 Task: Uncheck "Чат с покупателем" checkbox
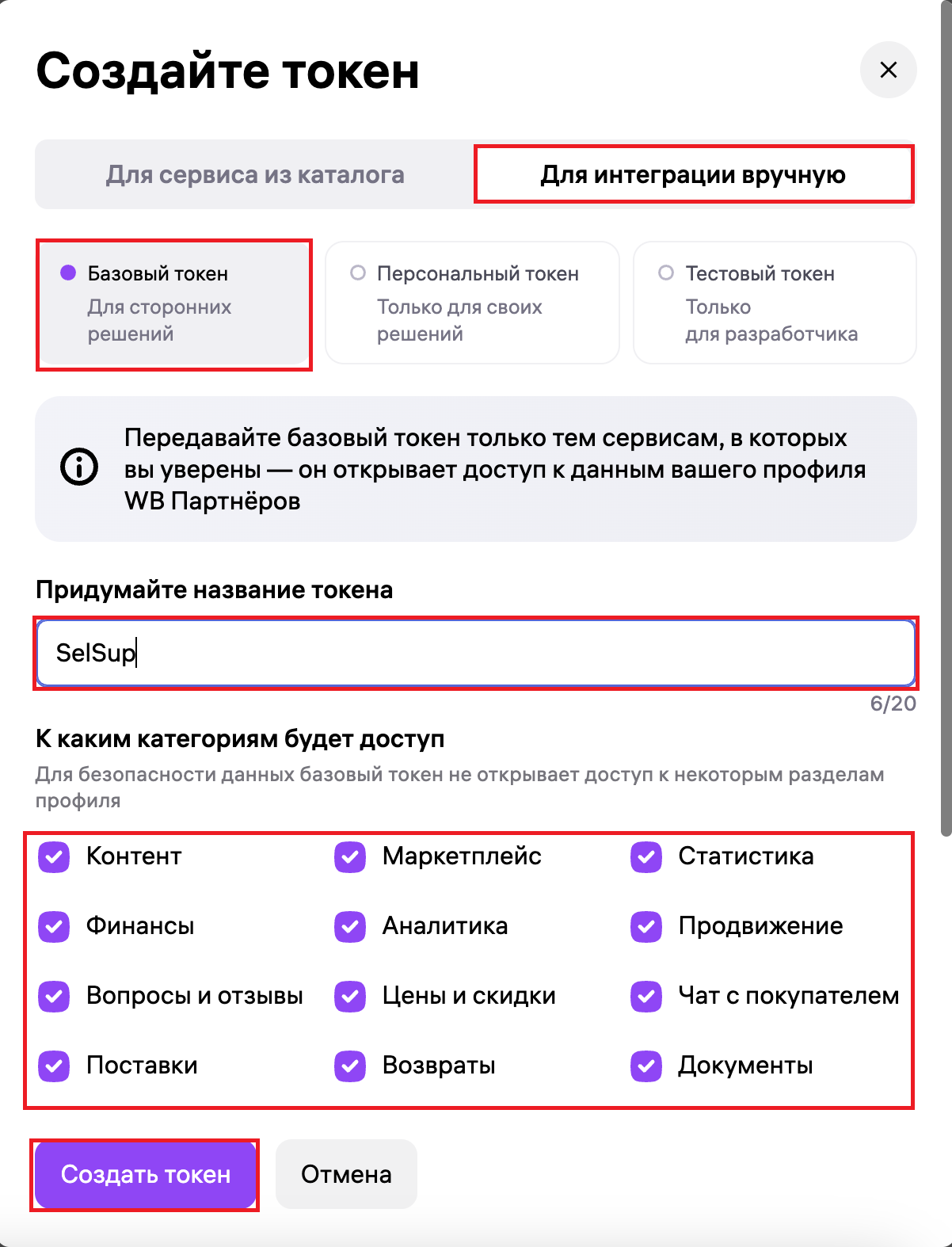point(646,996)
